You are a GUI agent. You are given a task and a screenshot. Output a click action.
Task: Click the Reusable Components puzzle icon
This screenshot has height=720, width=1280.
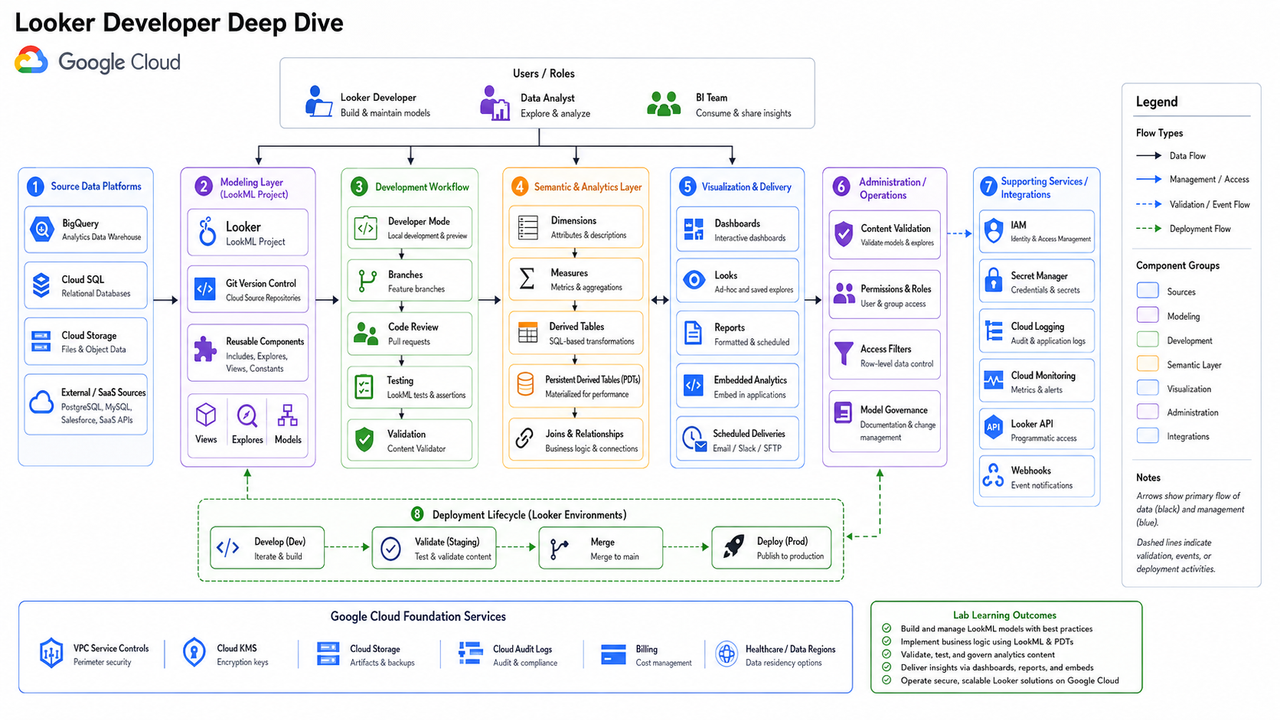coord(205,348)
